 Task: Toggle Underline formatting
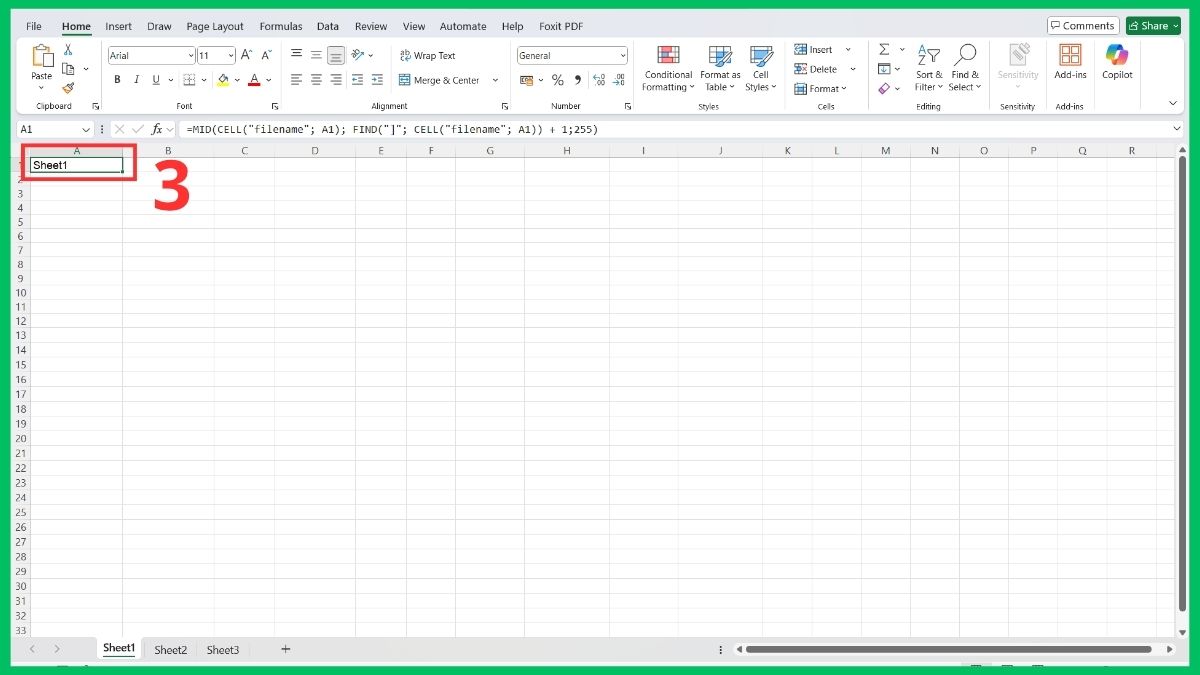[155, 79]
